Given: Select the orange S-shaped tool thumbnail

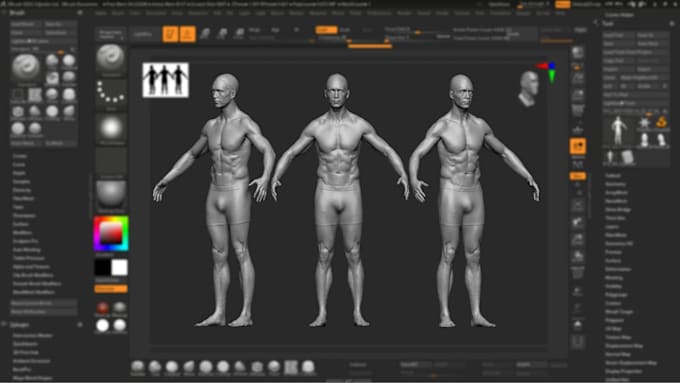Looking at the screenshot, I should pyautogui.click(x=661, y=123).
